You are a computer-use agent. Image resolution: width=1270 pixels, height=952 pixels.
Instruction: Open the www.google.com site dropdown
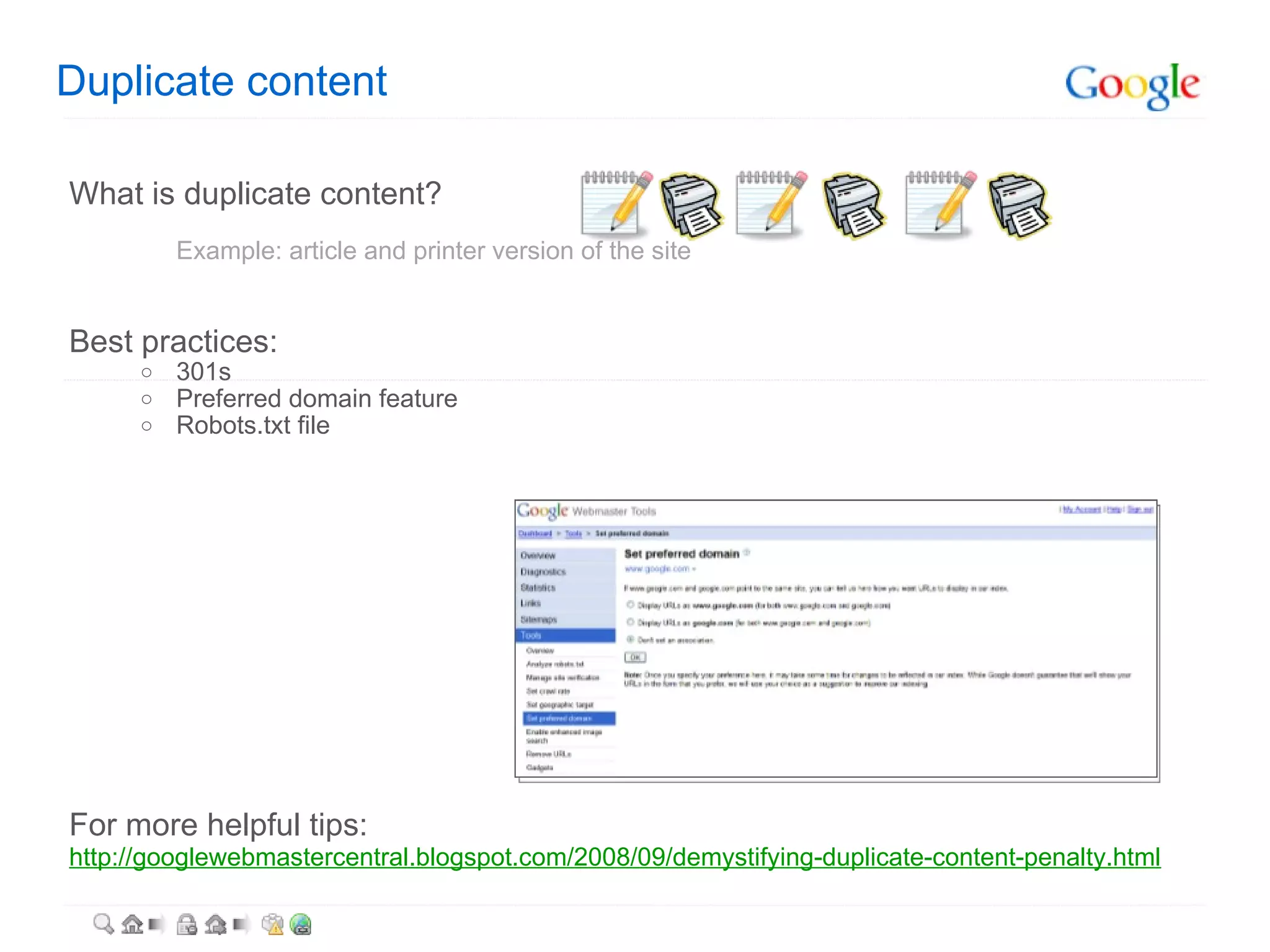coord(660,569)
